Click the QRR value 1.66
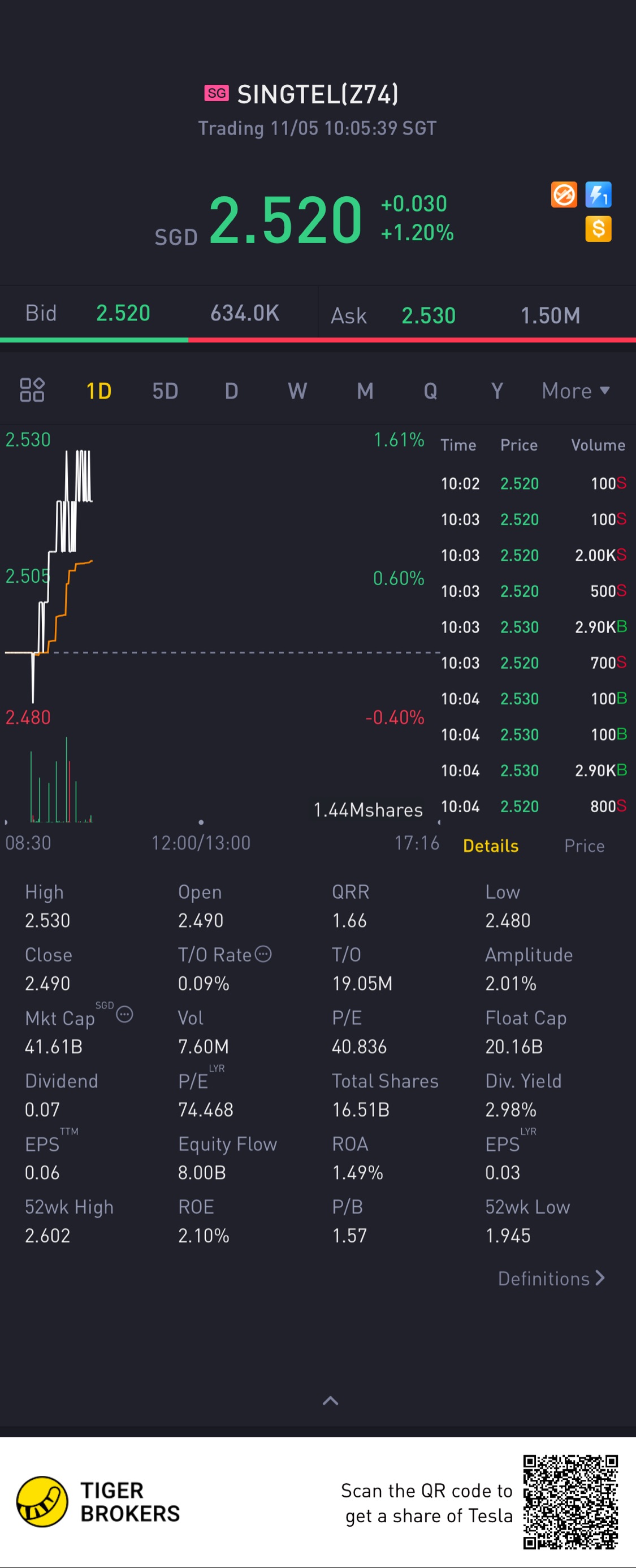The image size is (636, 1568). point(349,920)
